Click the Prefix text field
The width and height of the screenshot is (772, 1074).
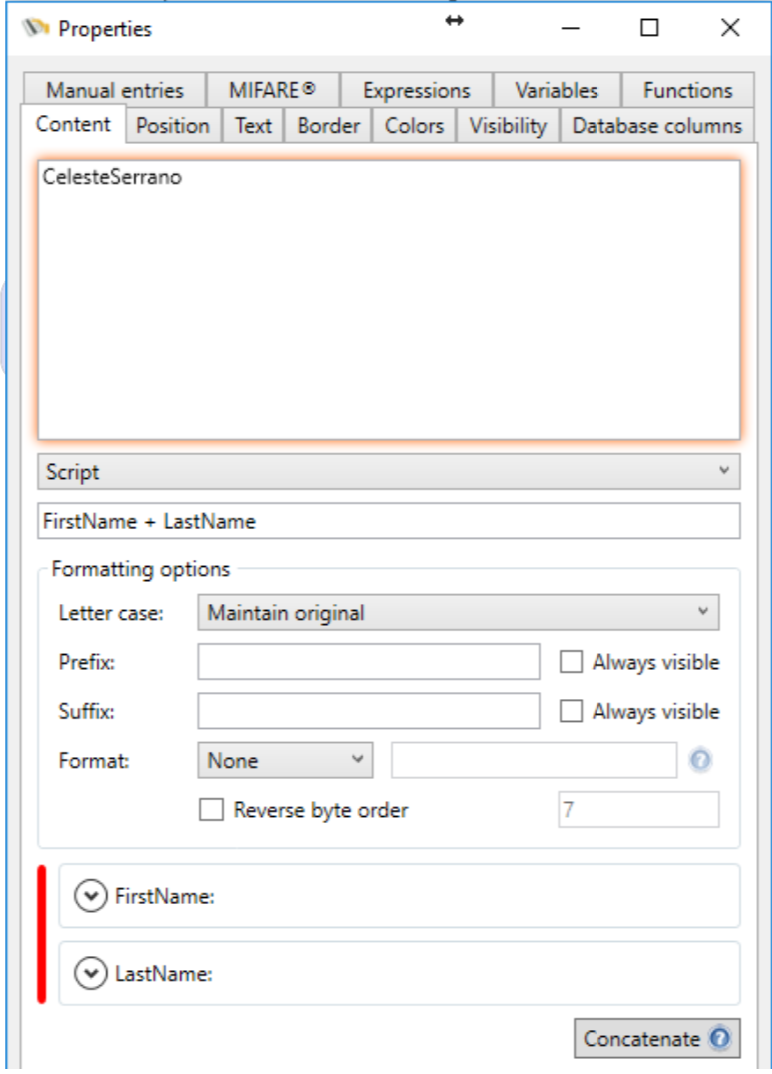pyautogui.click(x=369, y=662)
